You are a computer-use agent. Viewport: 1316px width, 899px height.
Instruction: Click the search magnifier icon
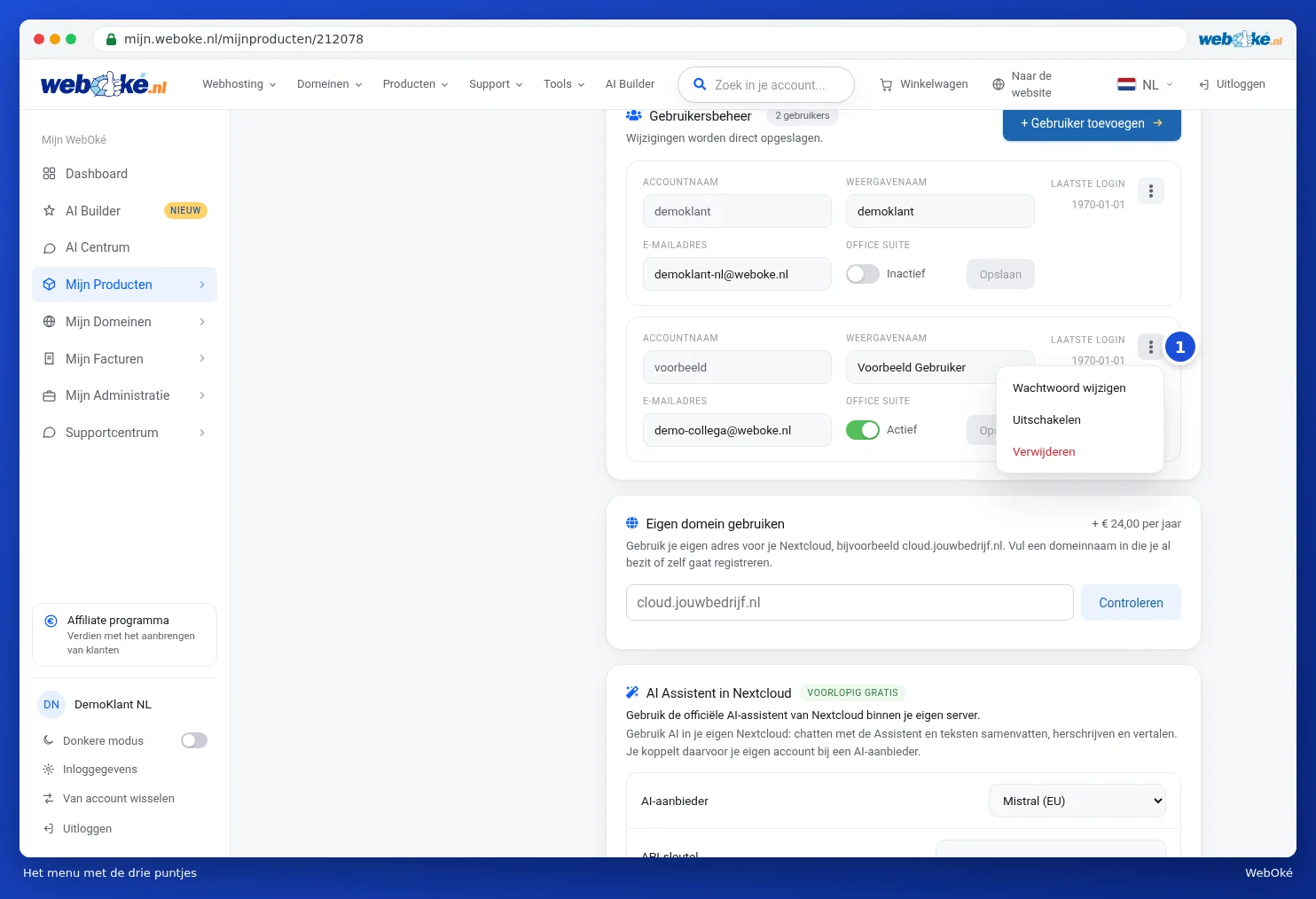(x=700, y=84)
